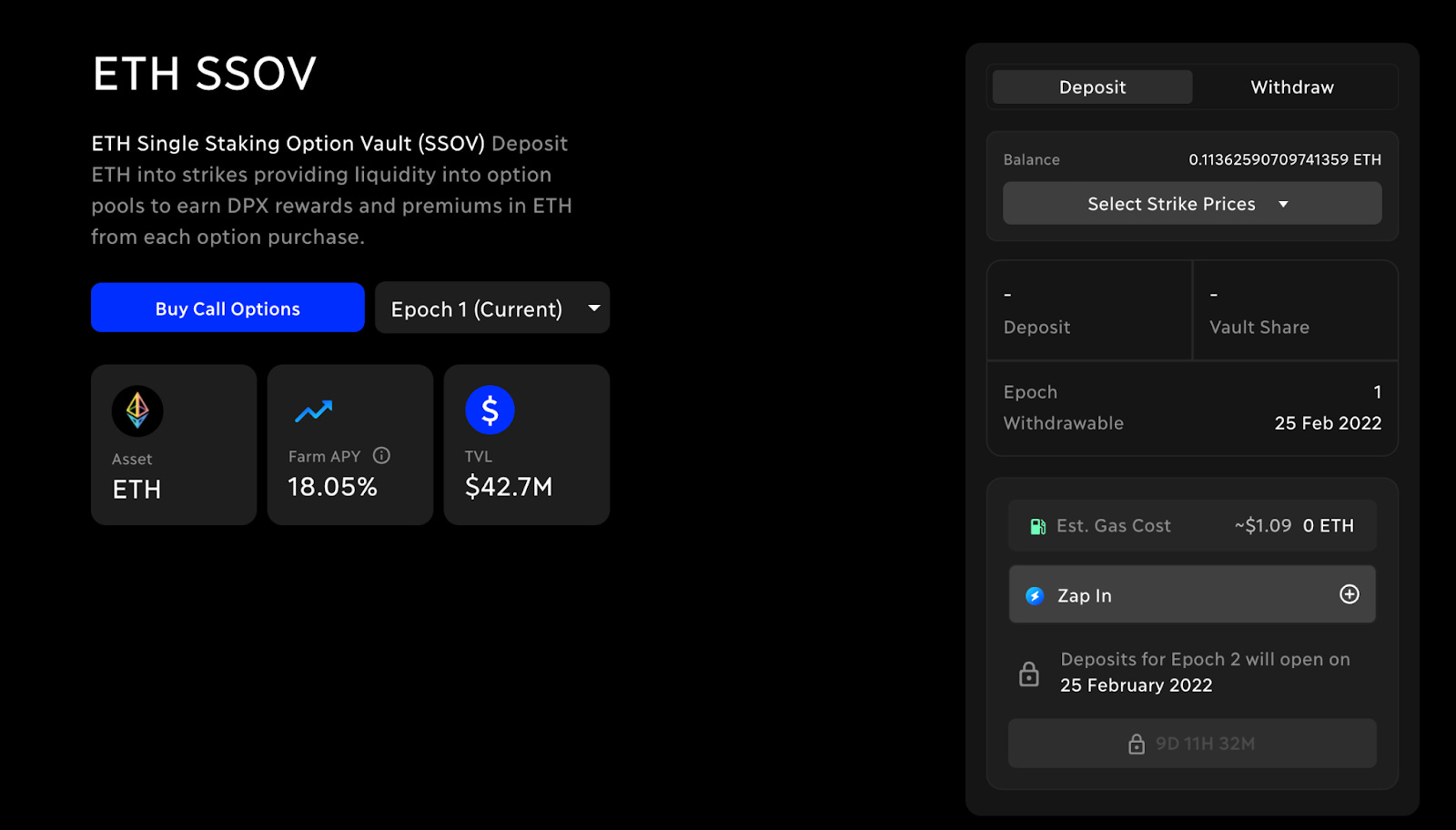Click the TVL dollar sign icon

[x=490, y=410]
